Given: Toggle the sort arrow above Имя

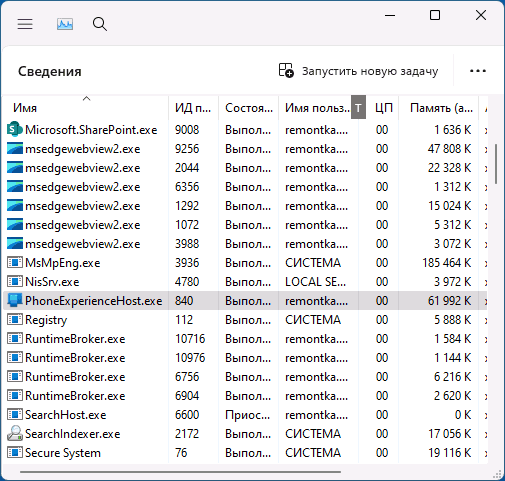Looking at the screenshot, I should 86,99.
